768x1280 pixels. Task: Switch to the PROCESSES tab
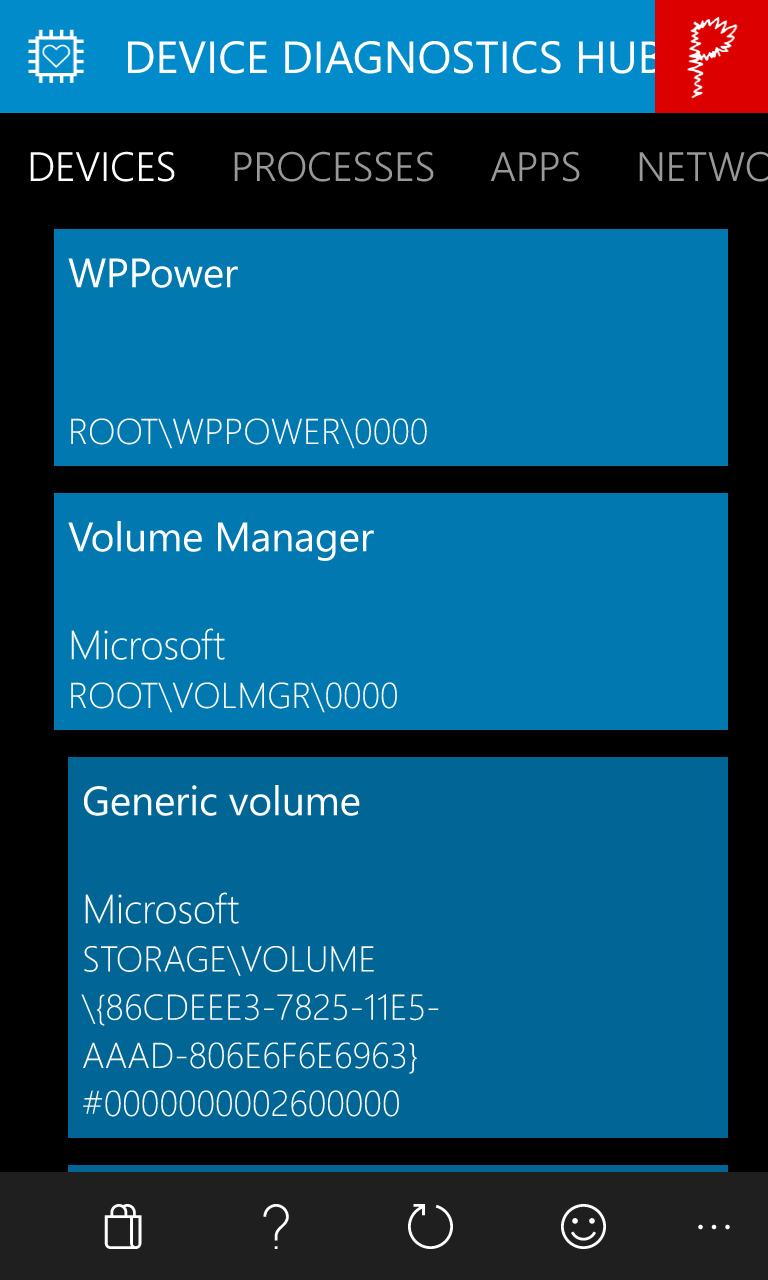[333, 167]
